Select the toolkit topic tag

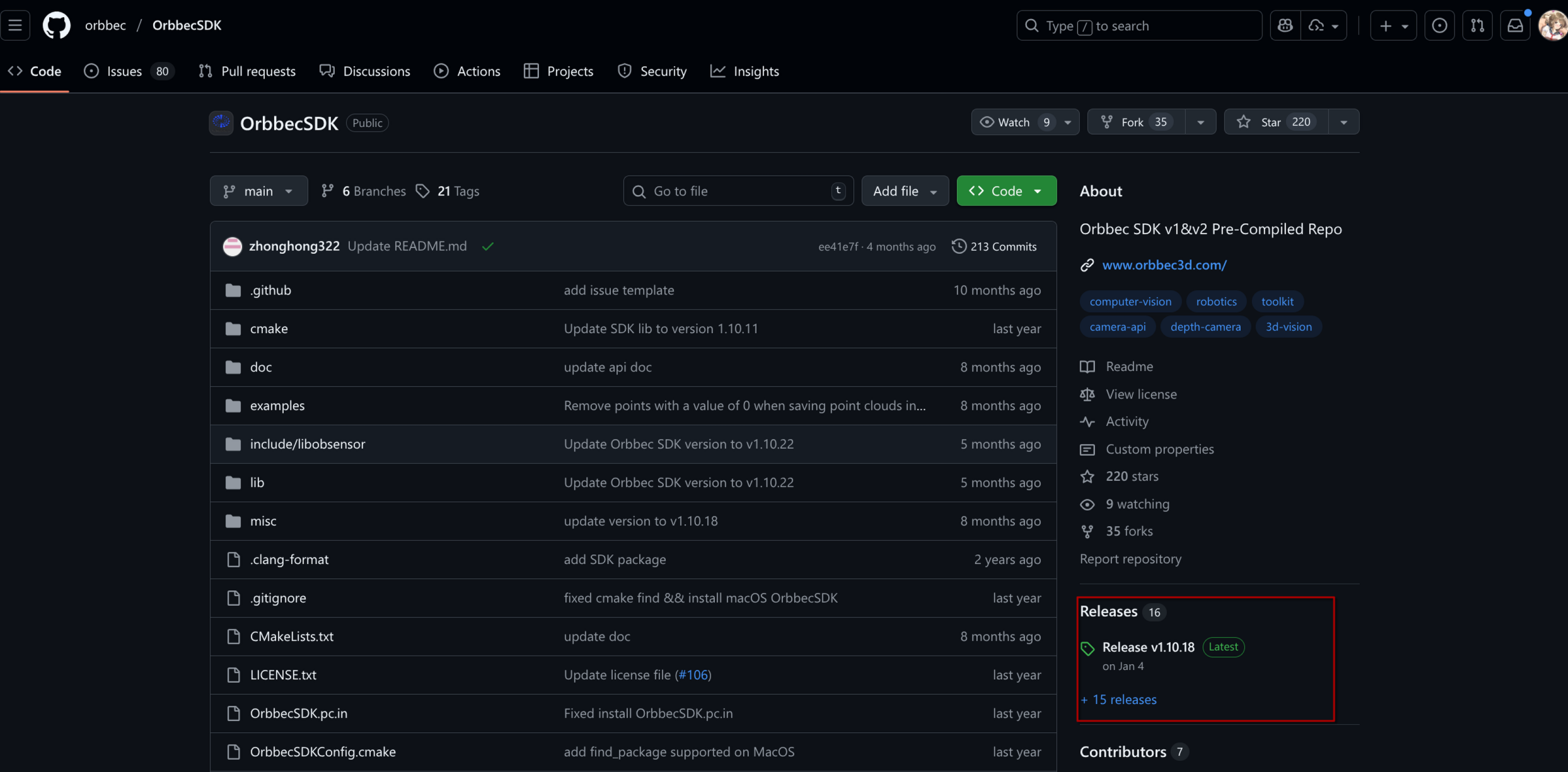click(x=1277, y=301)
